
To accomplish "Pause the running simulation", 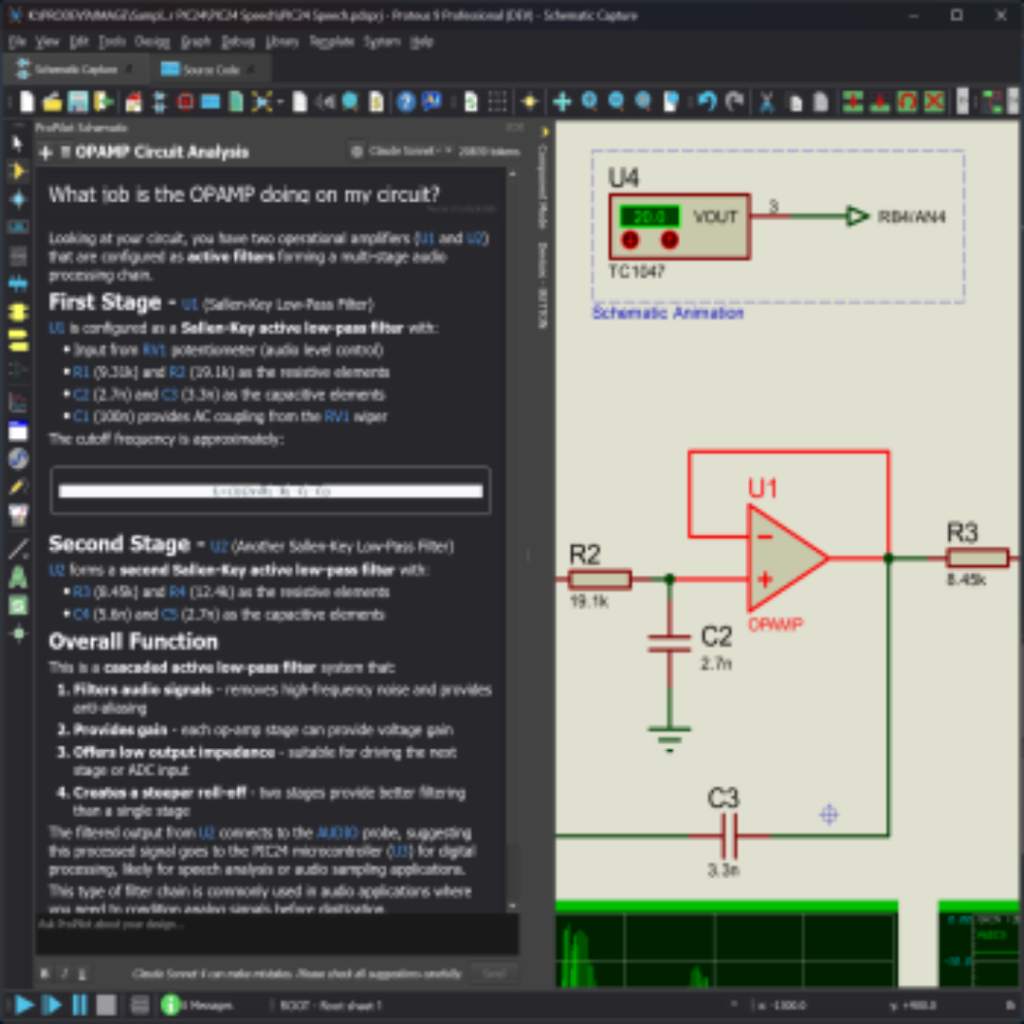I will point(79,1005).
